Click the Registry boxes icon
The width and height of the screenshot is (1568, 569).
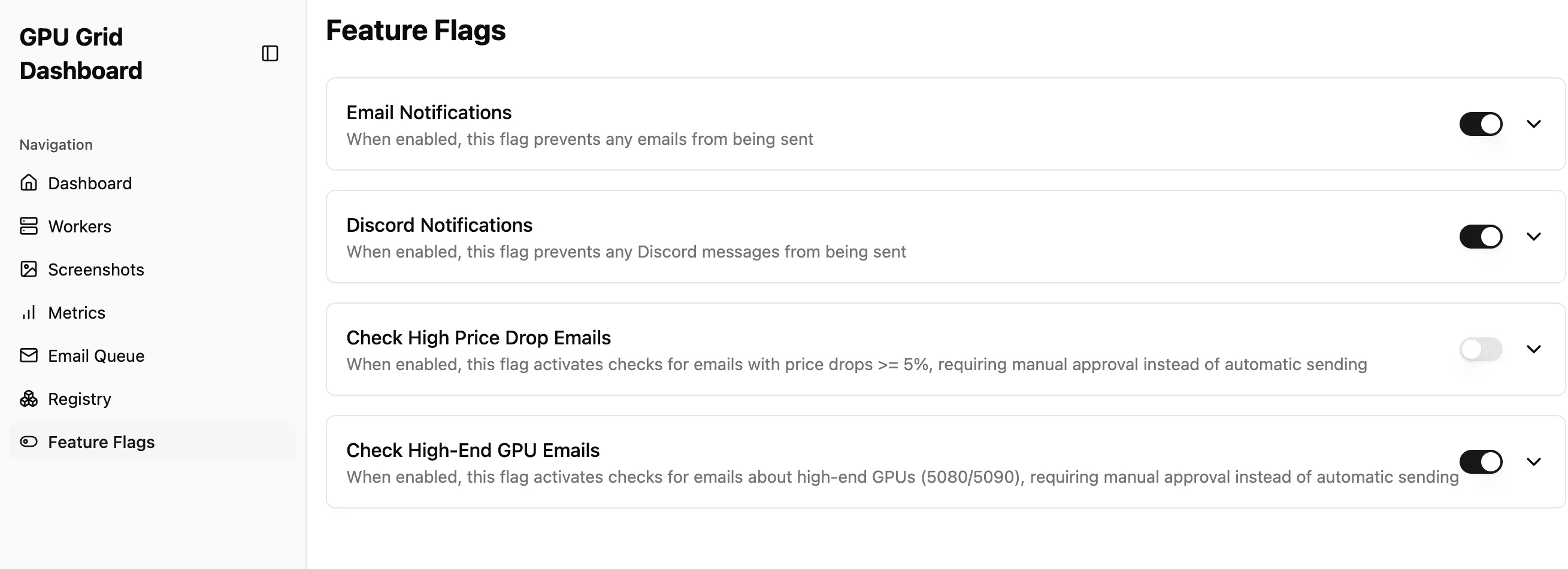point(29,399)
